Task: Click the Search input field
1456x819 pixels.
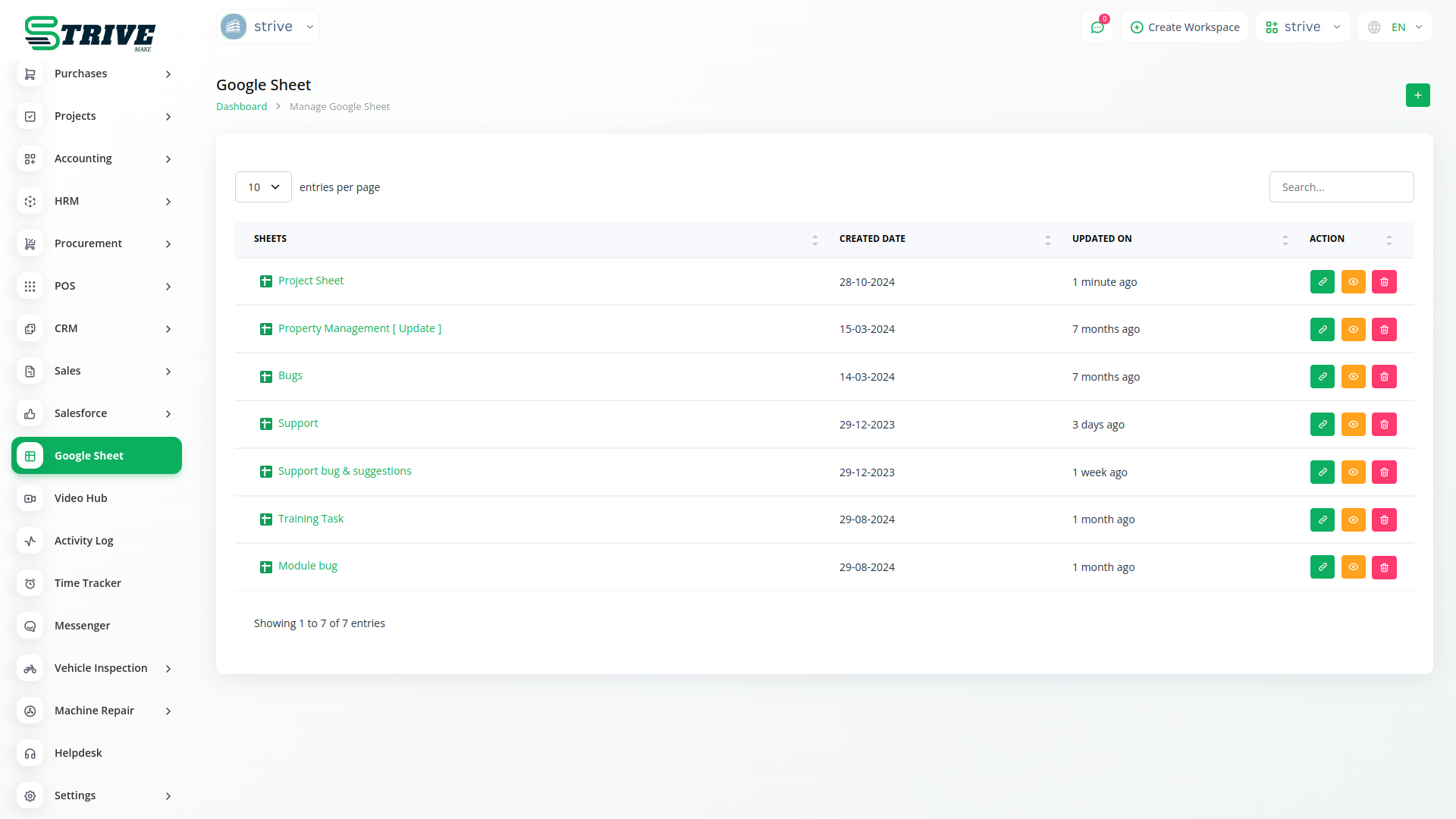Action: (1341, 187)
